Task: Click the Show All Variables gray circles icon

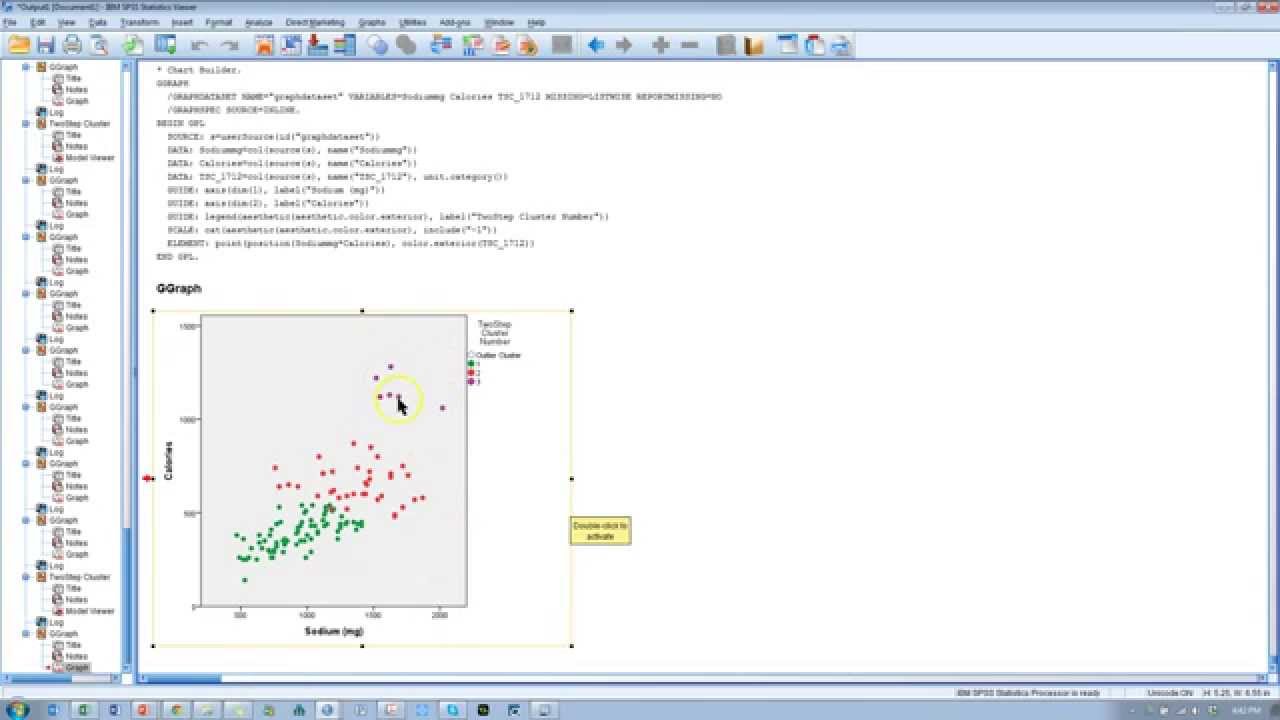Action: click(x=405, y=45)
